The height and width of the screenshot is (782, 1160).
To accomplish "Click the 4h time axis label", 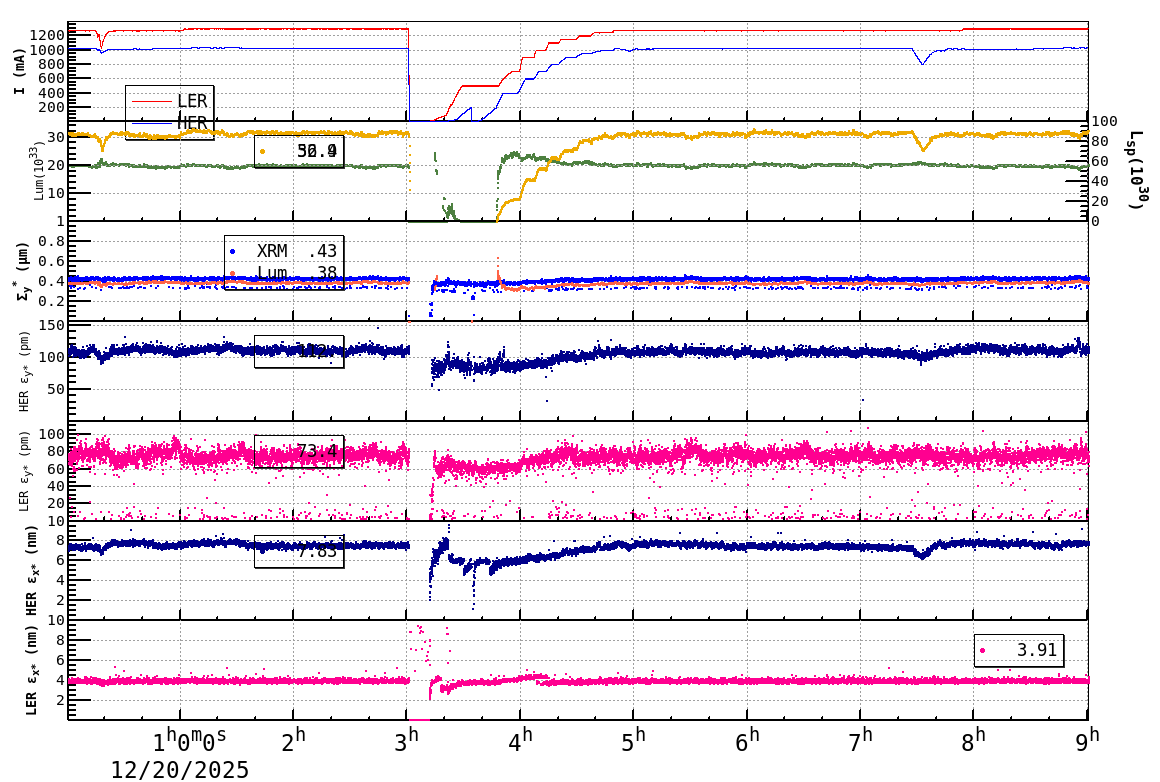I will pos(520,741).
